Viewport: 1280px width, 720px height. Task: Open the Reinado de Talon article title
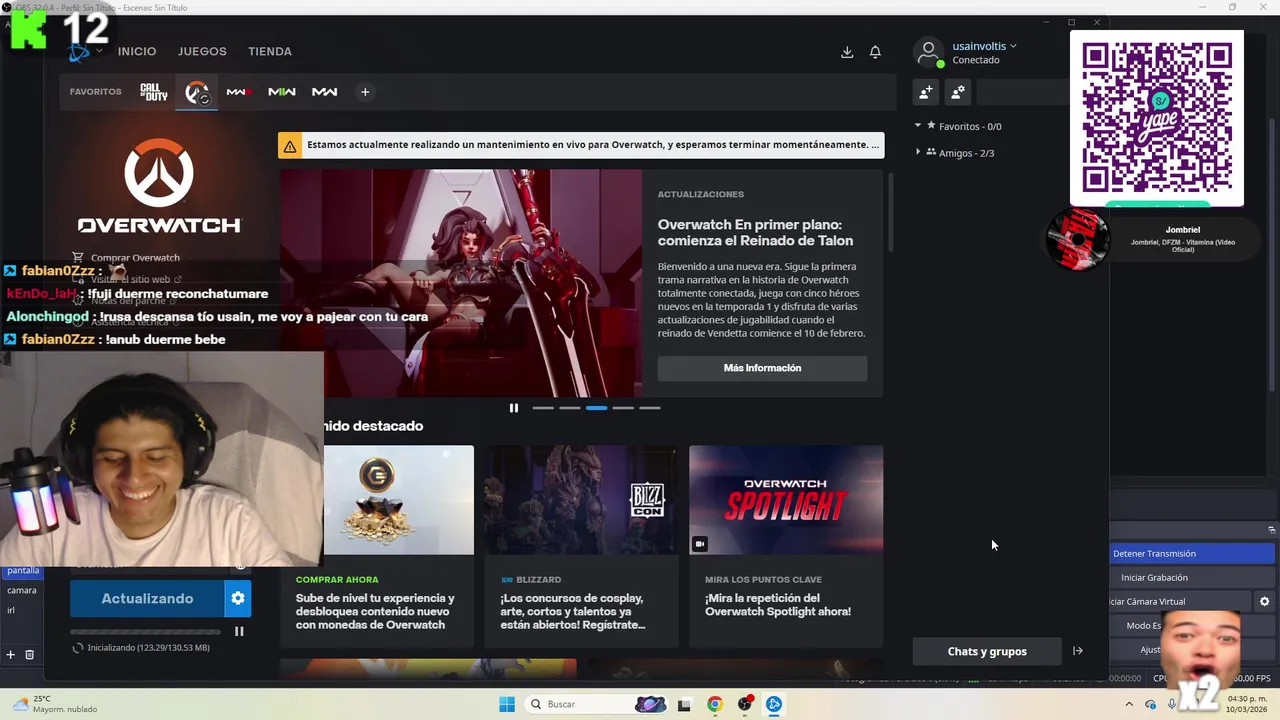tap(755, 232)
